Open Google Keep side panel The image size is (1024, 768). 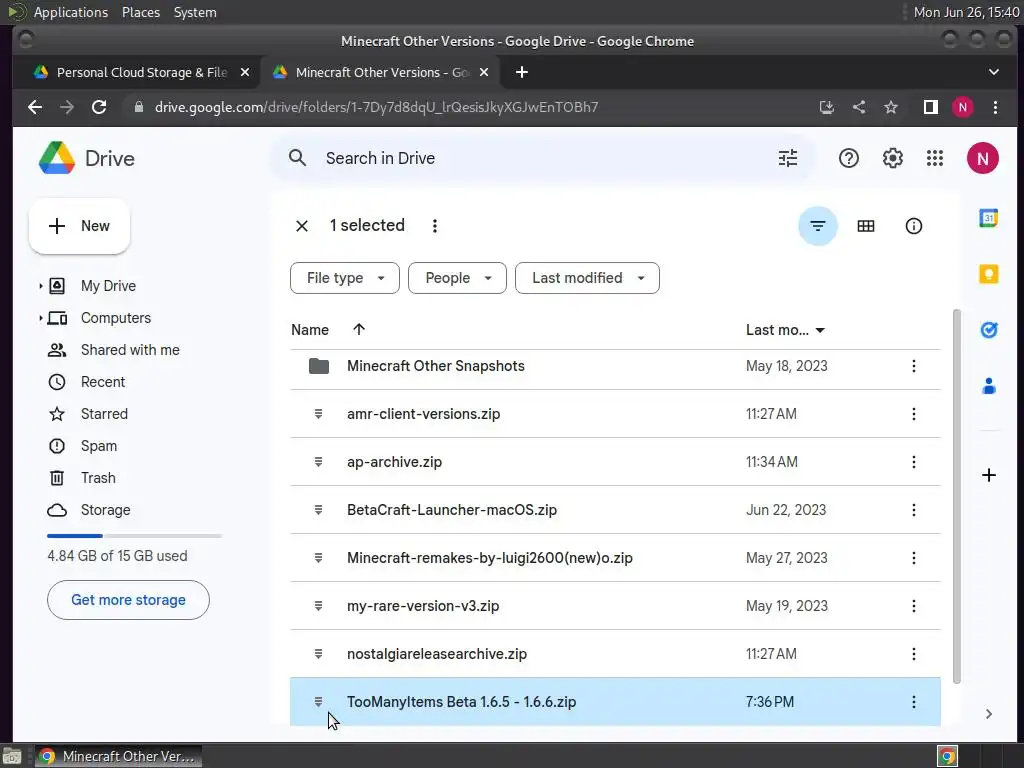[x=989, y=274]
